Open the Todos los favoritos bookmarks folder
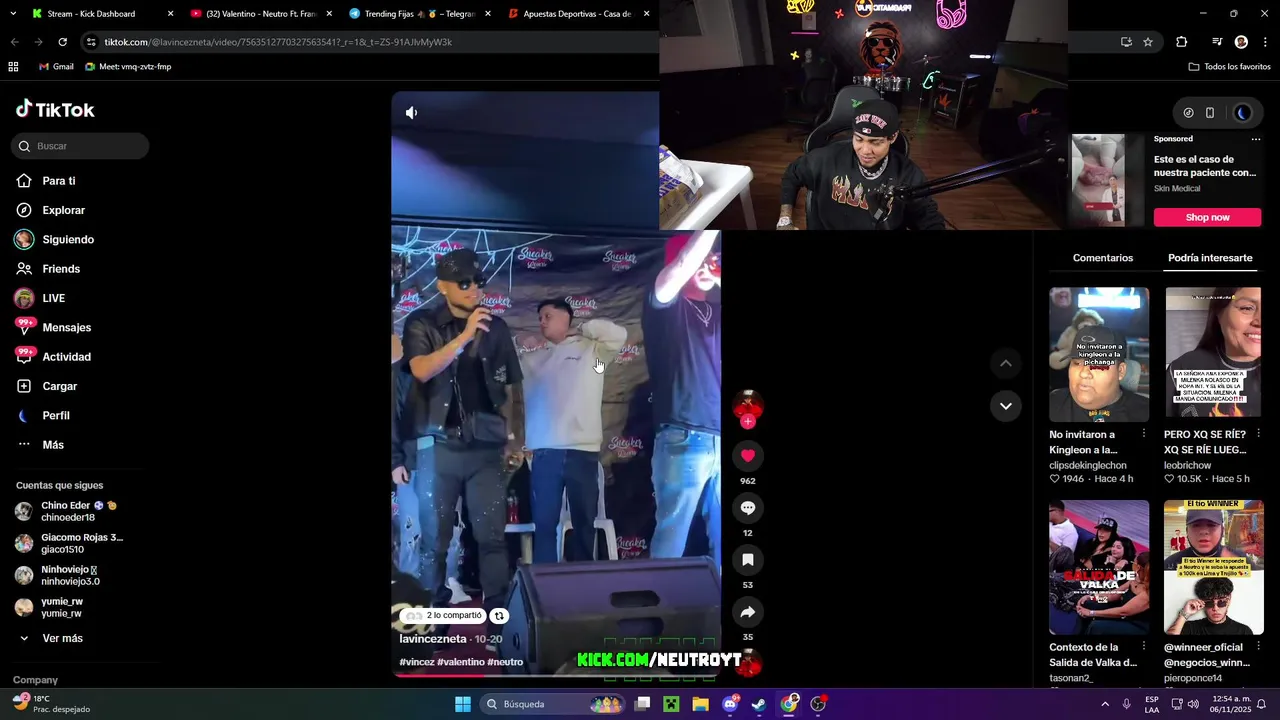Viewport: 1280px width, 720px height. pyautogui.click(x=1229, y=67)
